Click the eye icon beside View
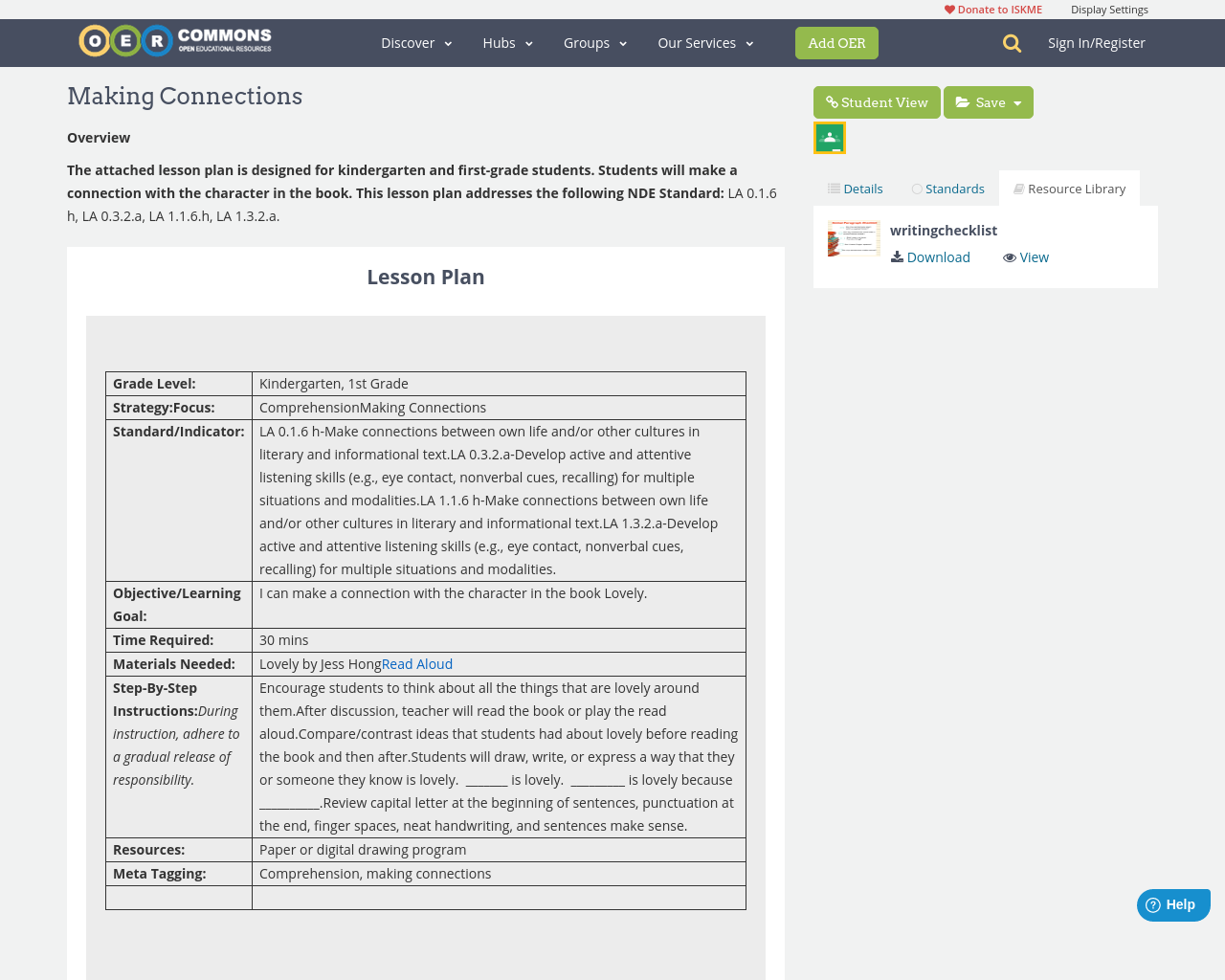 coord(1009,257)
